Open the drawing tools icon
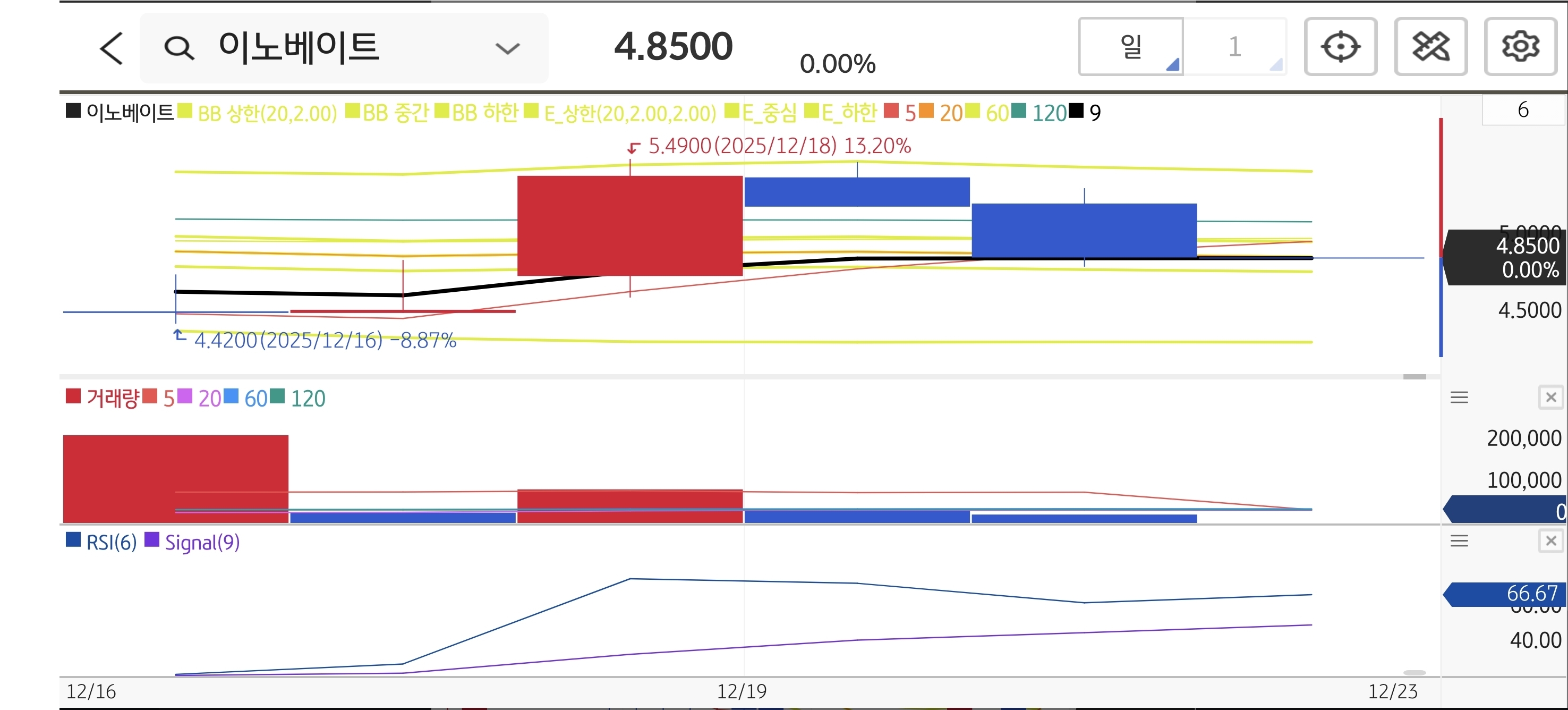This screenshot has height=710, width=1568. pyautogui.click(x=1430, y=47)
